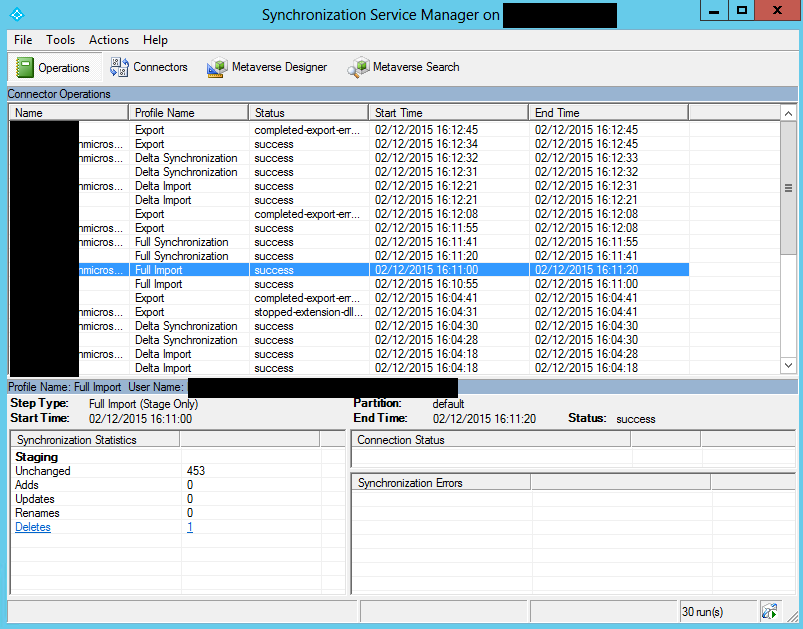803x629 pixels.
Task: Open the Actions menu
Action: tap(109, 40)
